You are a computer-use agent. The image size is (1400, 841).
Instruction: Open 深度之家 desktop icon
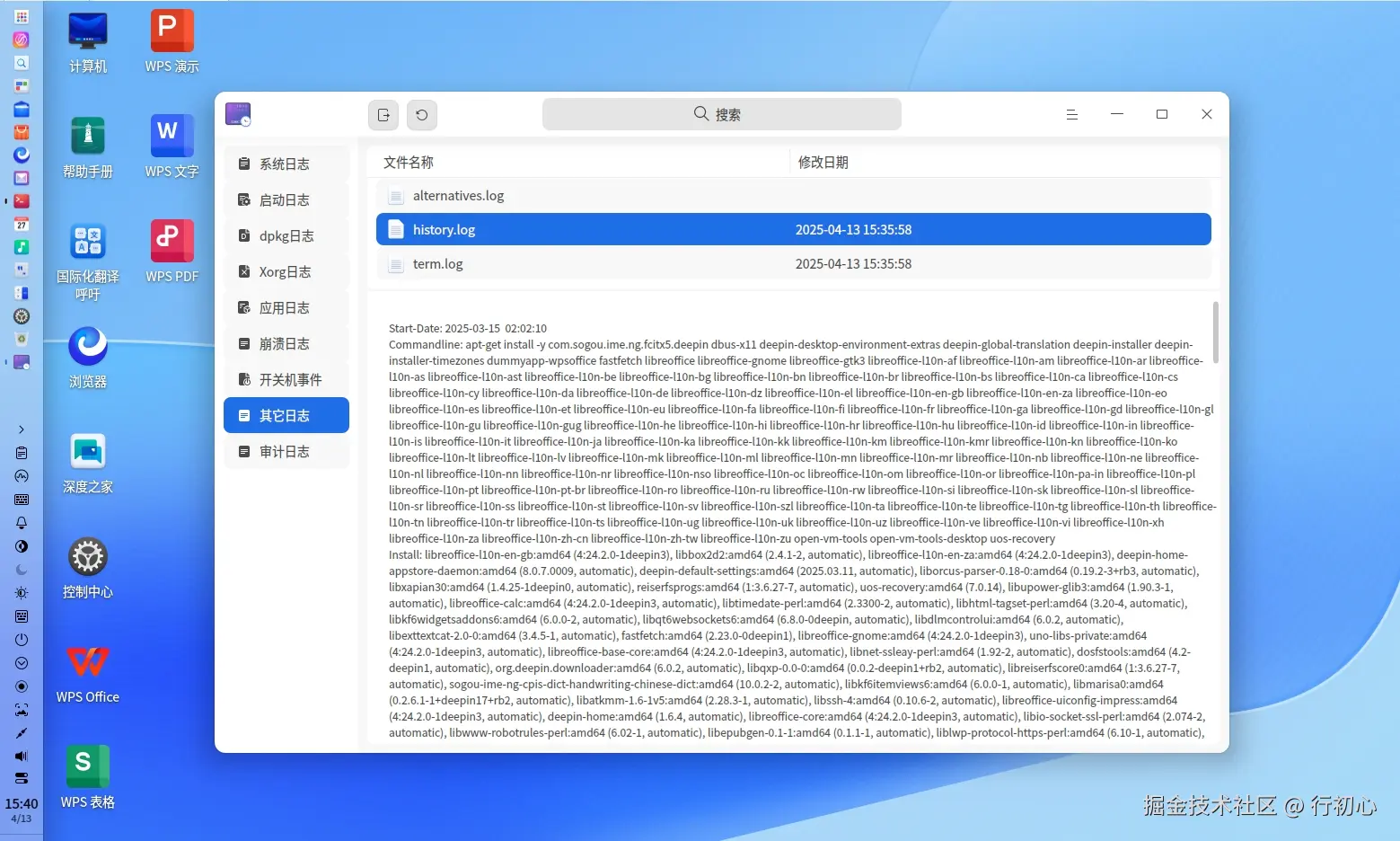88,464
